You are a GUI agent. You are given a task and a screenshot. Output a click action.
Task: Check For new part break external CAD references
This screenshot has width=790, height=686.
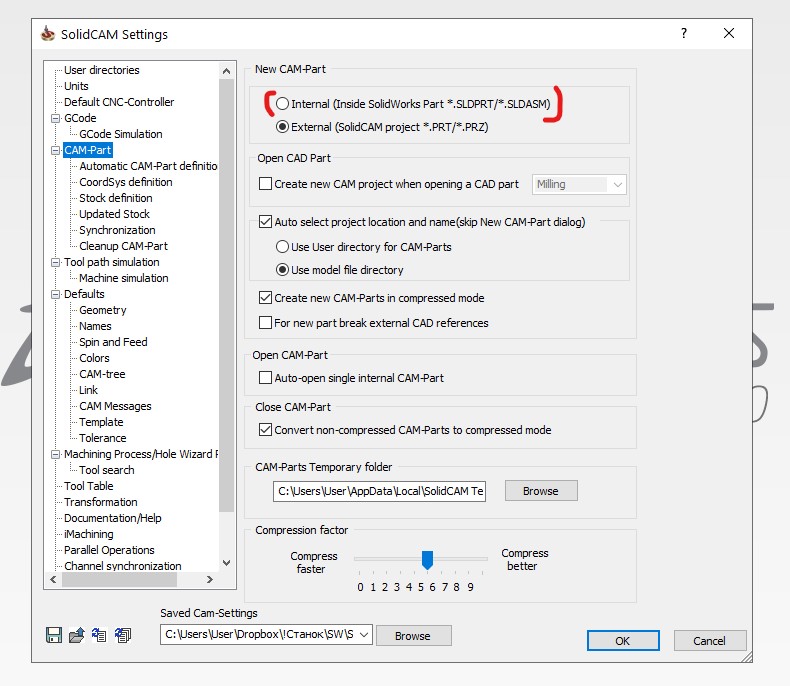point(265,322)
